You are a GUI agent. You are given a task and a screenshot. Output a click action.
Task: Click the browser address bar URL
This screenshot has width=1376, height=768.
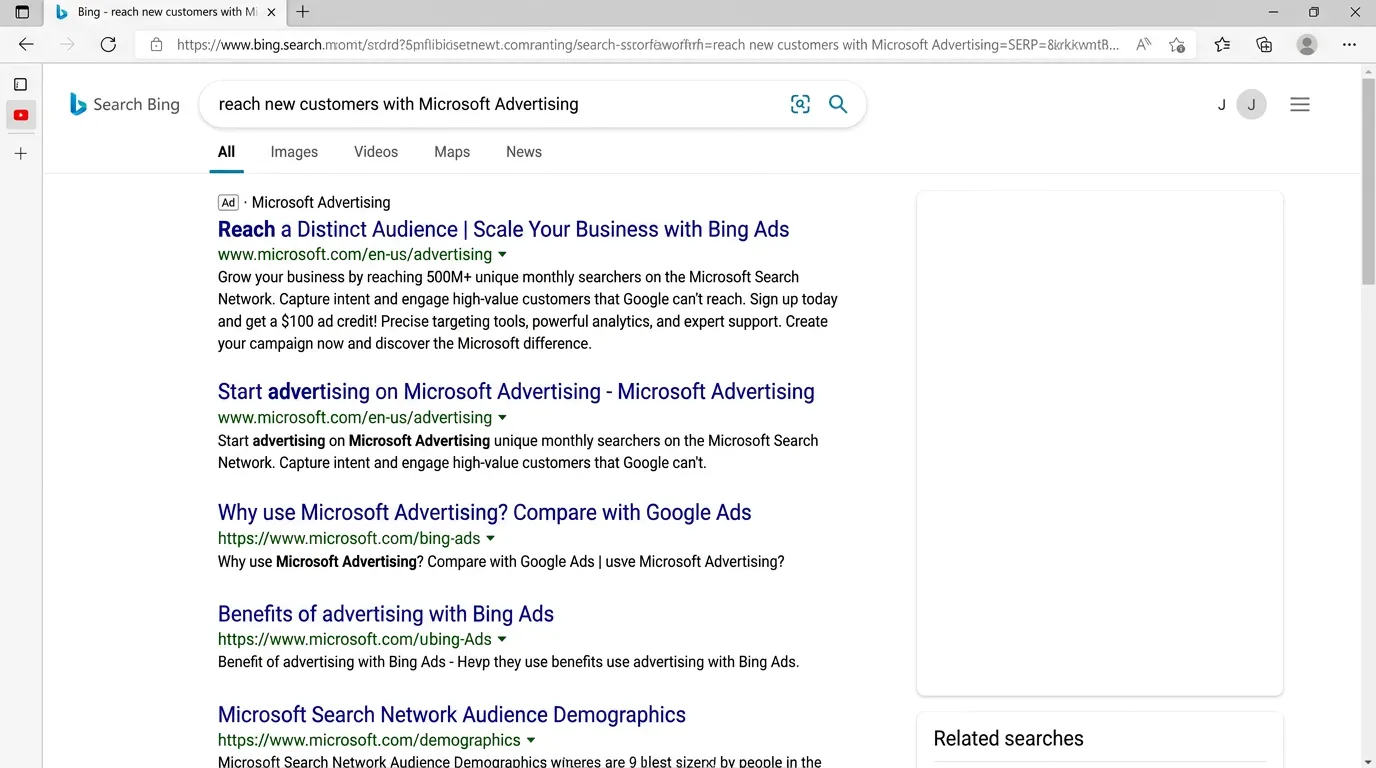(x=648, y=45)
